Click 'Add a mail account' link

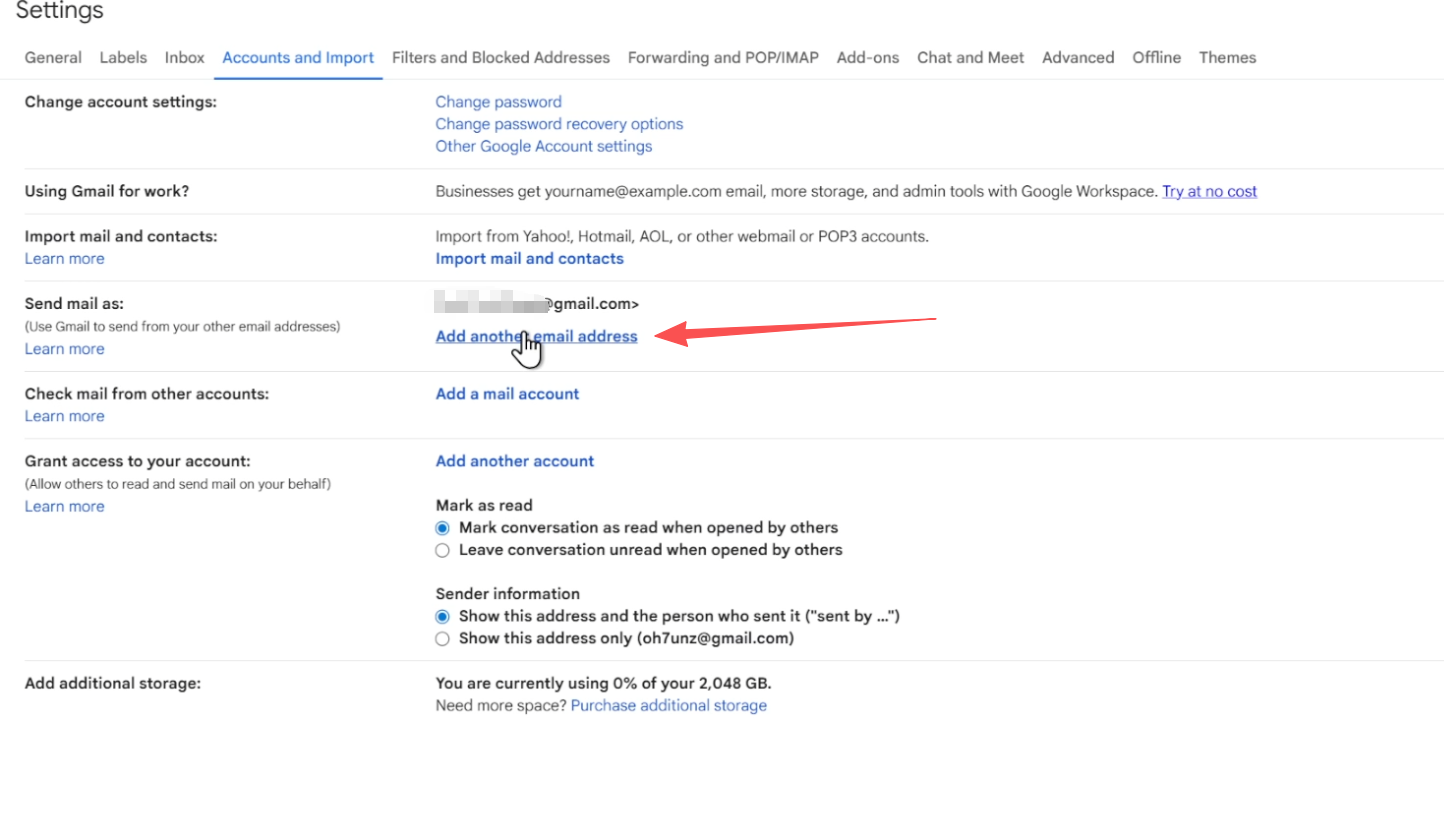(x=507, y=394)
